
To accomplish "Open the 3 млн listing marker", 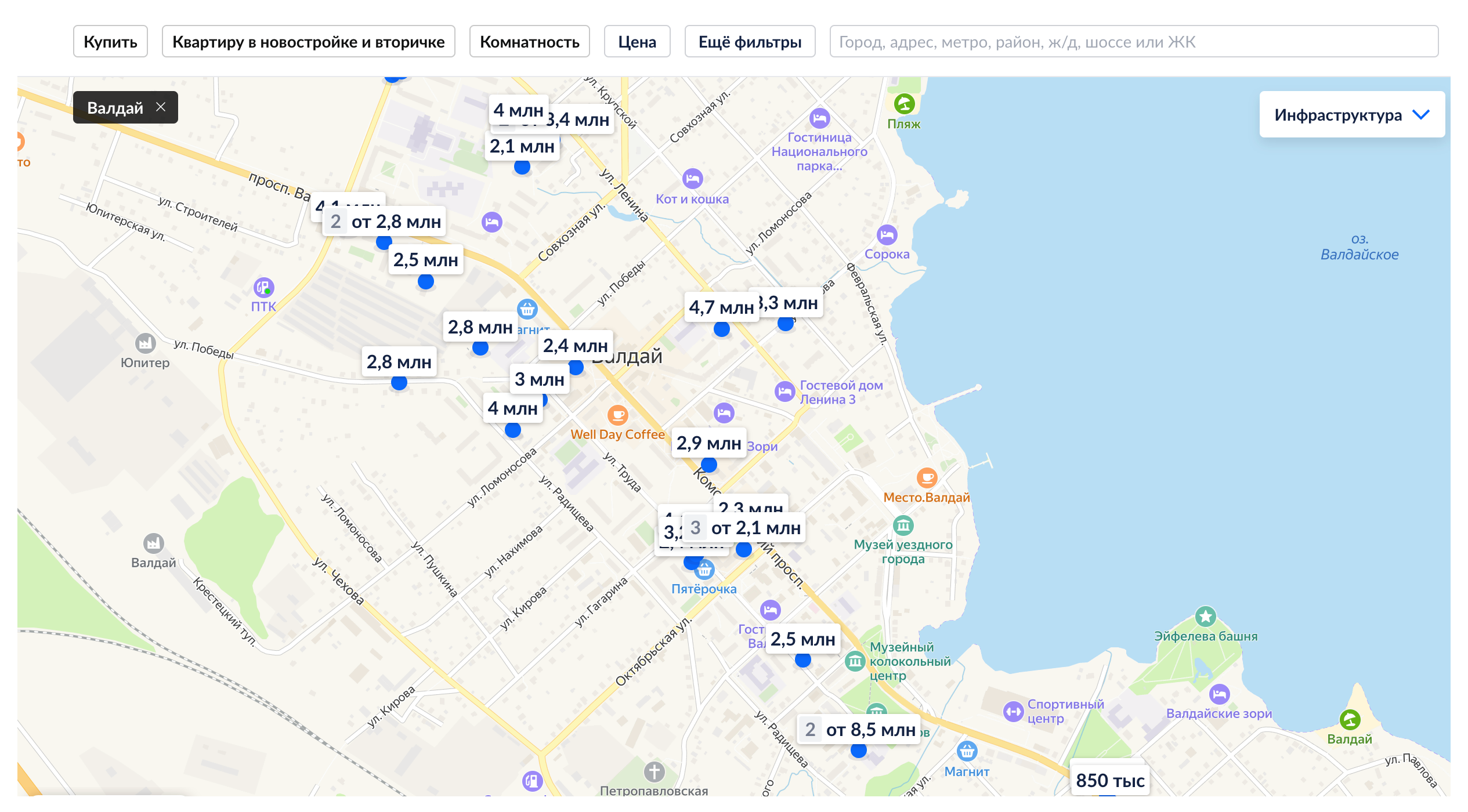I will [540, 380].
